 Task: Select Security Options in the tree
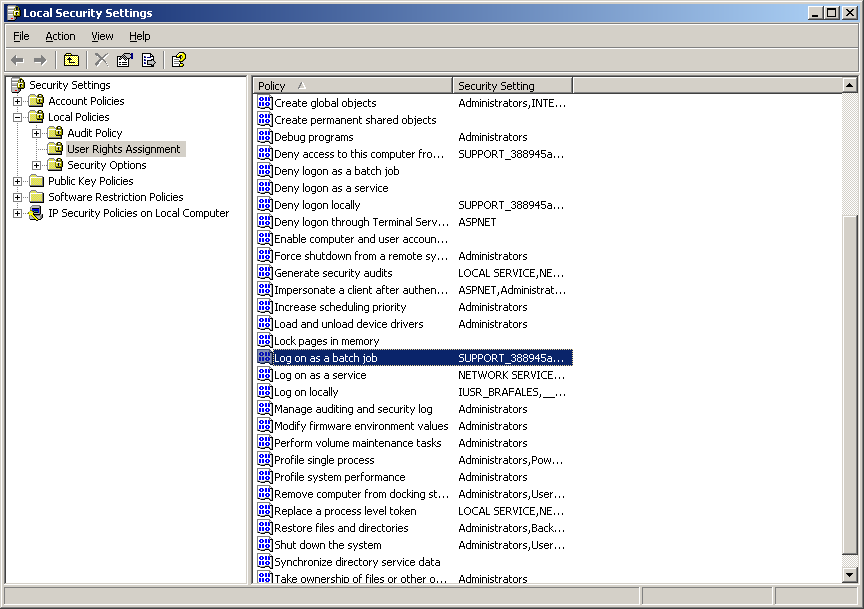tap(106, 165)
